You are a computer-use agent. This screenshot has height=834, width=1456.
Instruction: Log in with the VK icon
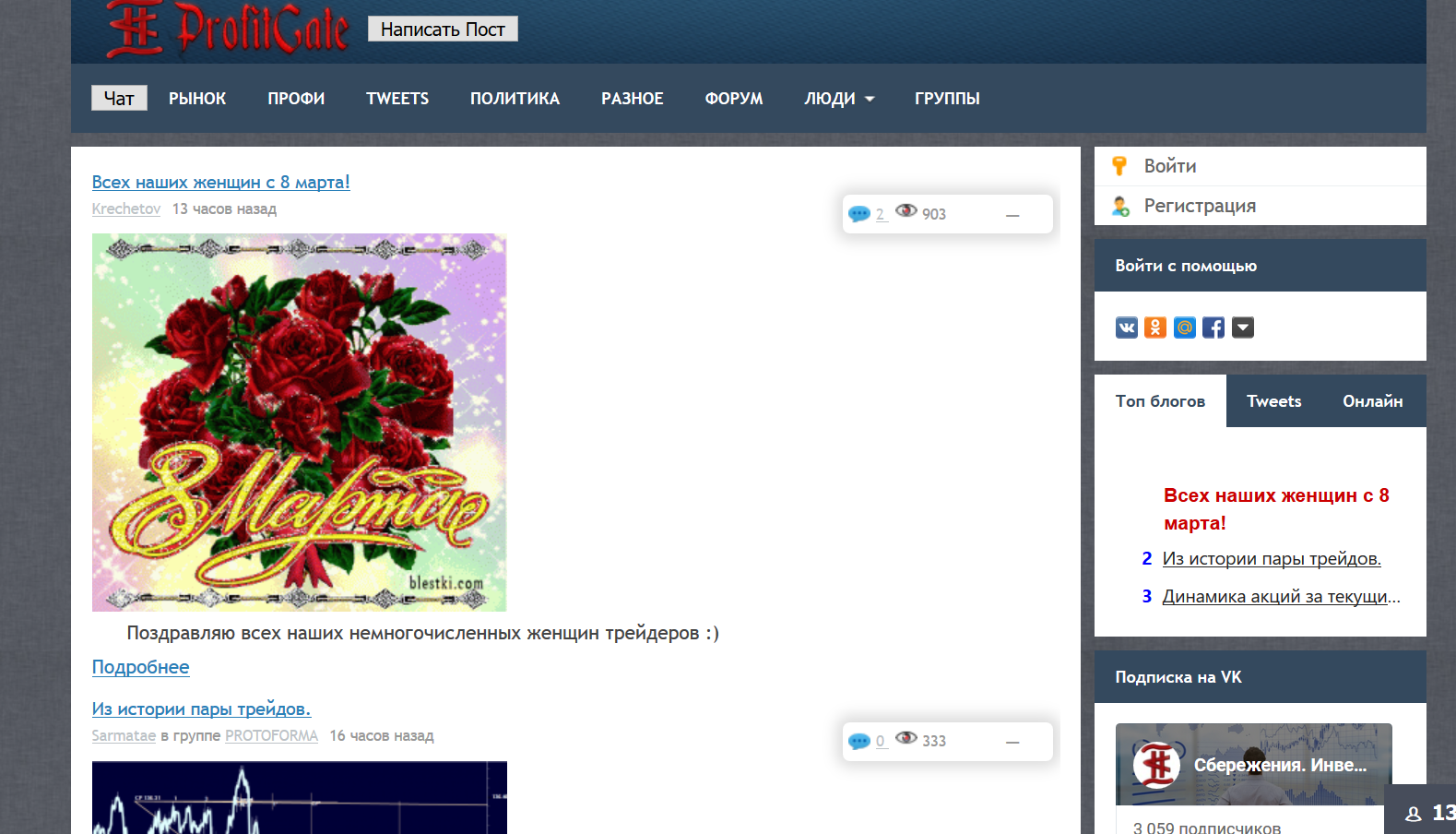1126,328
